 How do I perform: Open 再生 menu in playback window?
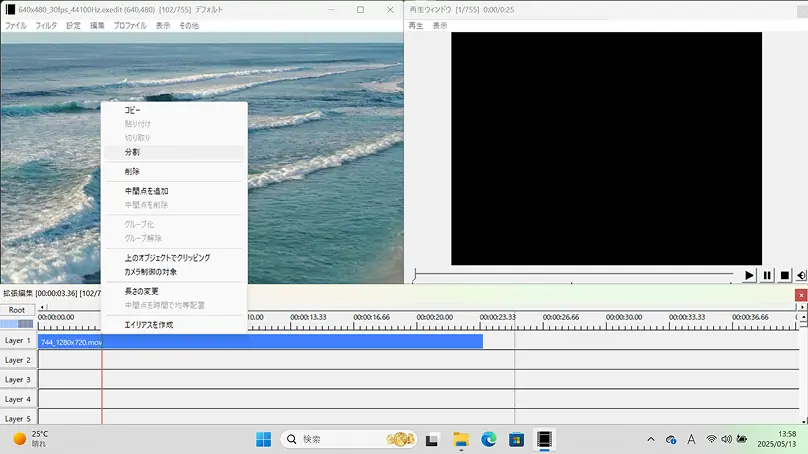(x=416, y=25)
